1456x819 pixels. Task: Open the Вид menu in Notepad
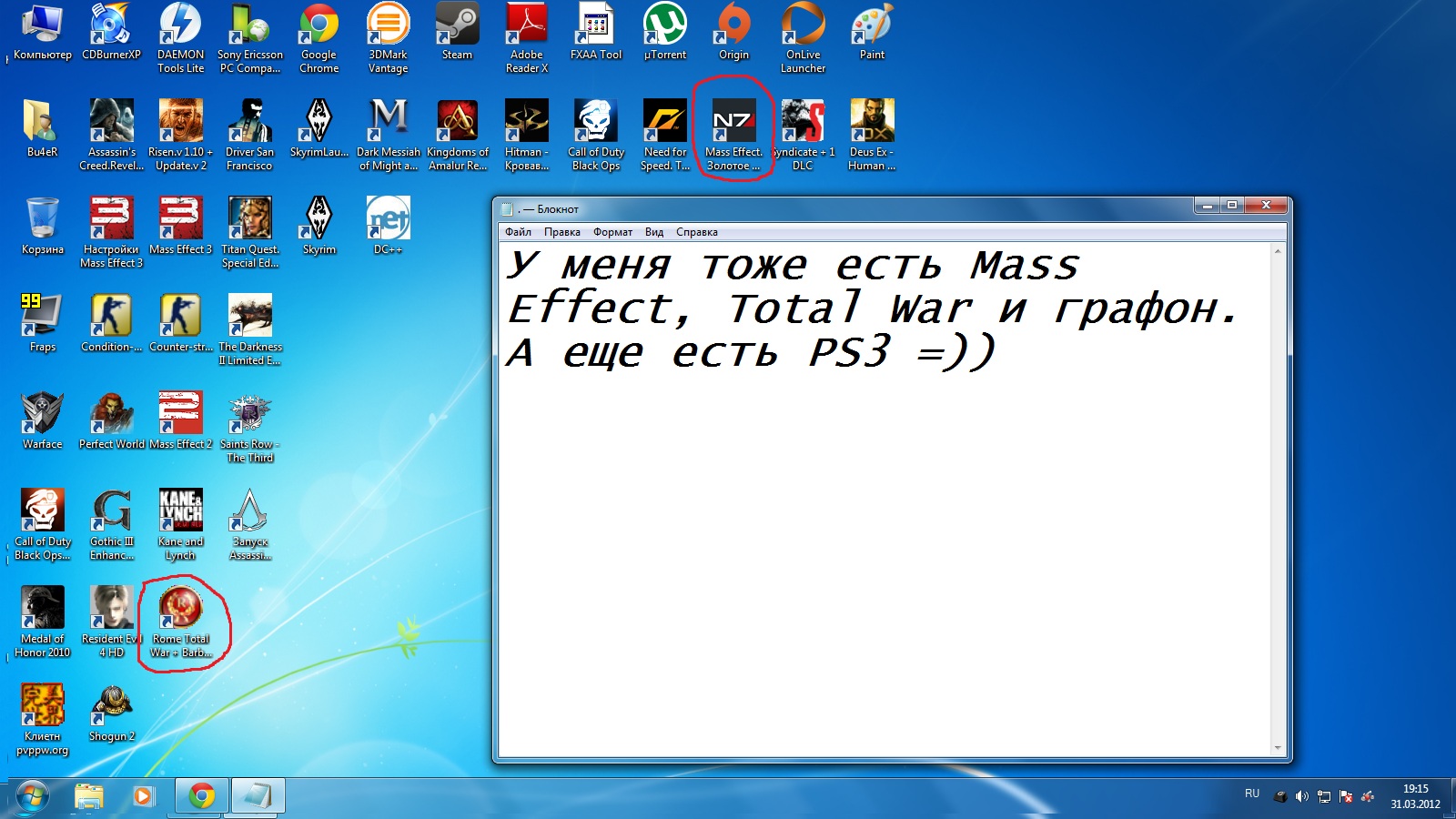tap(654, 232)
